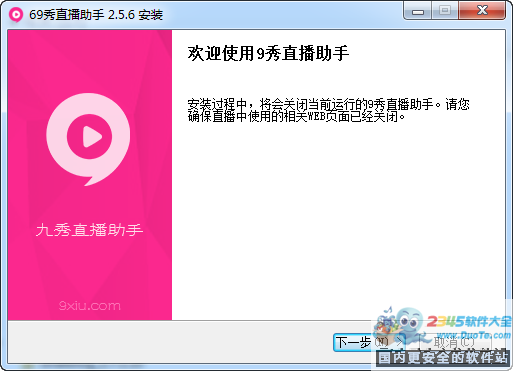
Task: Close the 69秀直播助手 installer window
Action: click(482, 11)
